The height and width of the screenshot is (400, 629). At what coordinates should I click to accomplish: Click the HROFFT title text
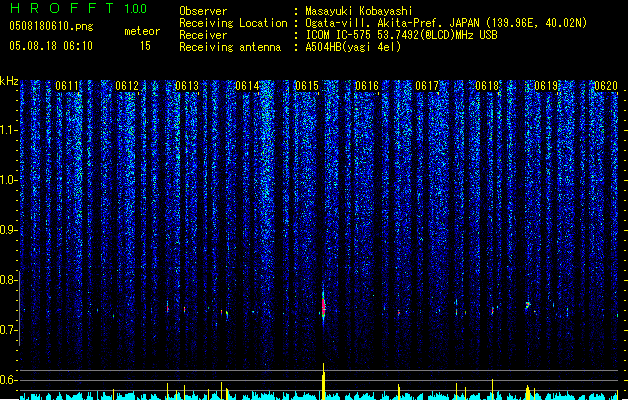[62, 8]
